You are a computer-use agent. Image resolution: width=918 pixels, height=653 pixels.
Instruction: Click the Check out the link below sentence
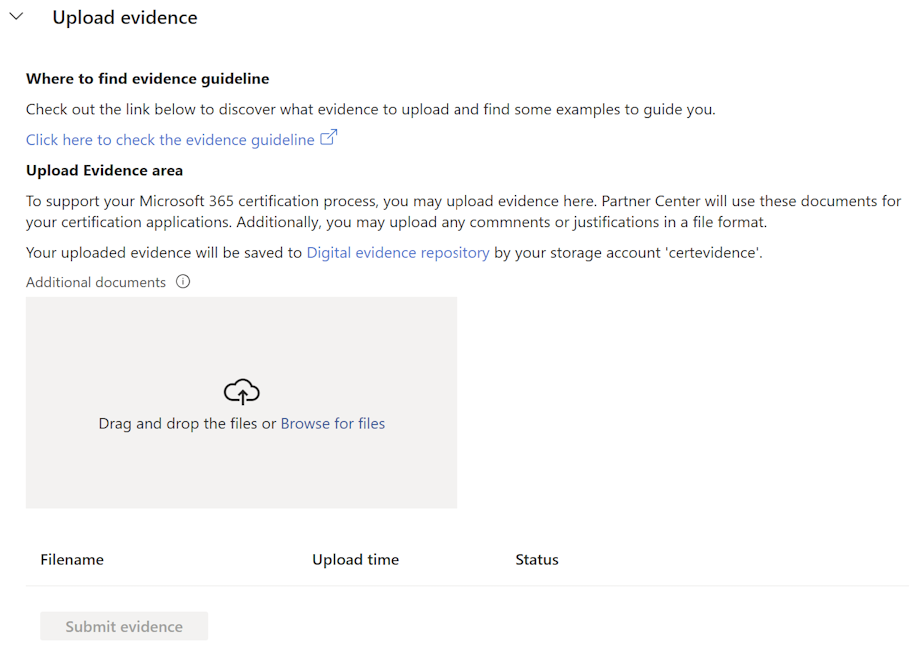click(370, 109)
